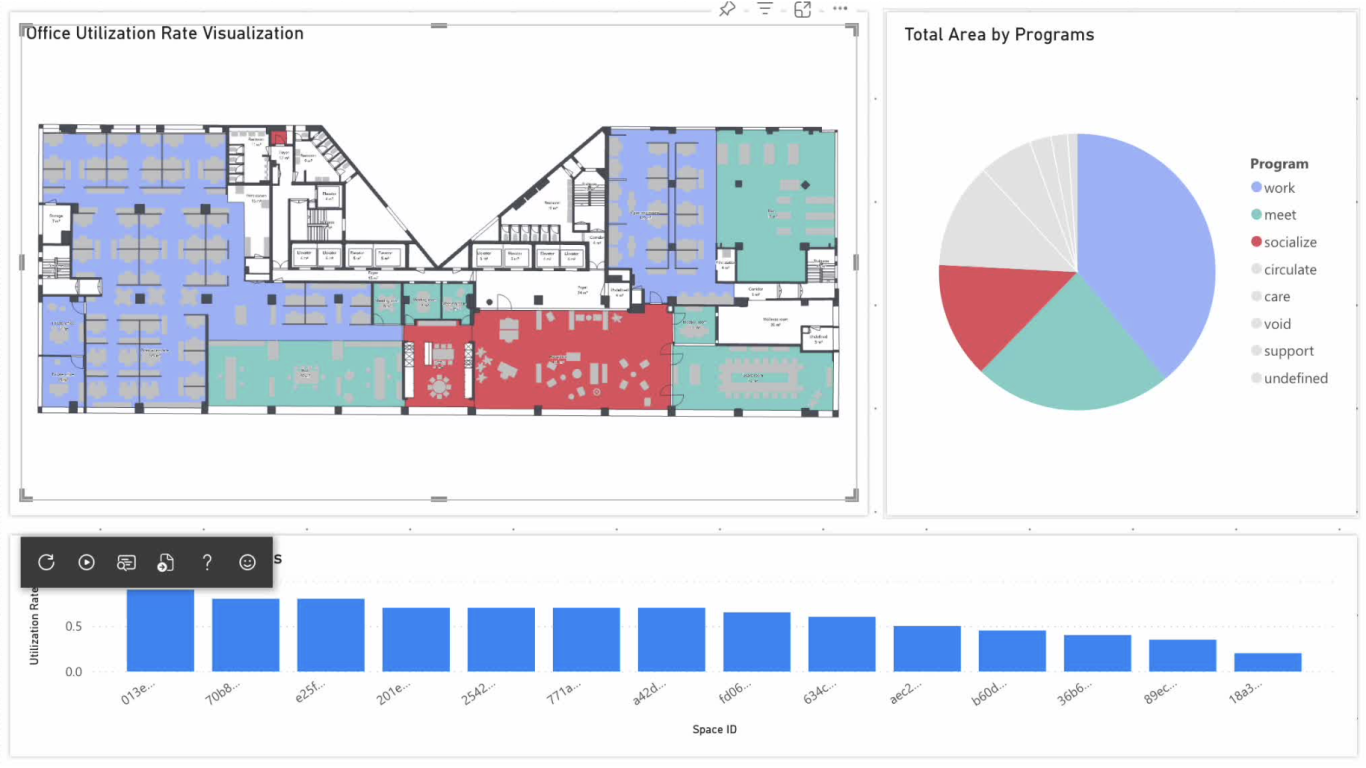Screen dimensions: 1366x768
Task: Open the visual's more options ellipsis
Action: [x=840, y=9]
